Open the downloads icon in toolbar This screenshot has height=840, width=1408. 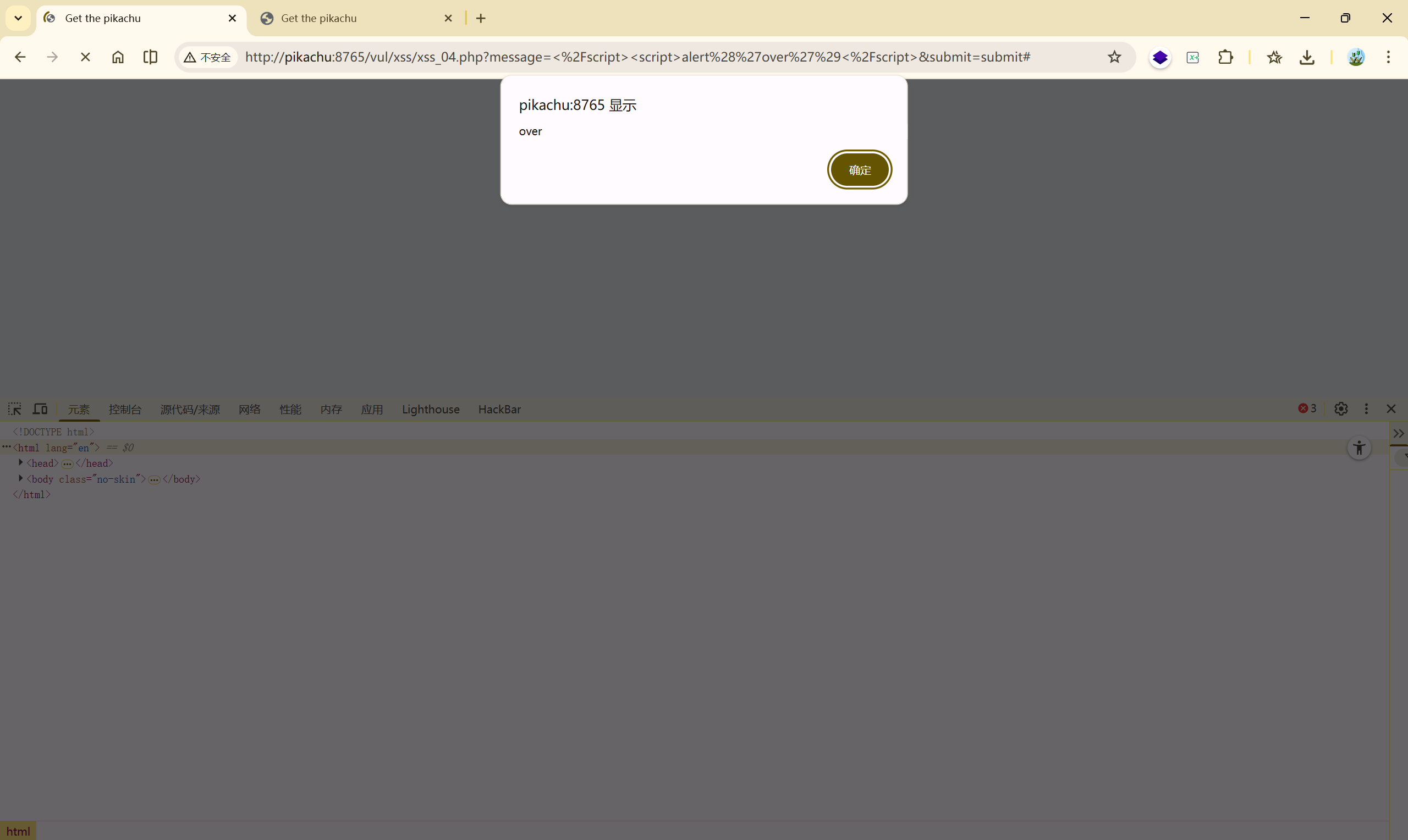1307,57
